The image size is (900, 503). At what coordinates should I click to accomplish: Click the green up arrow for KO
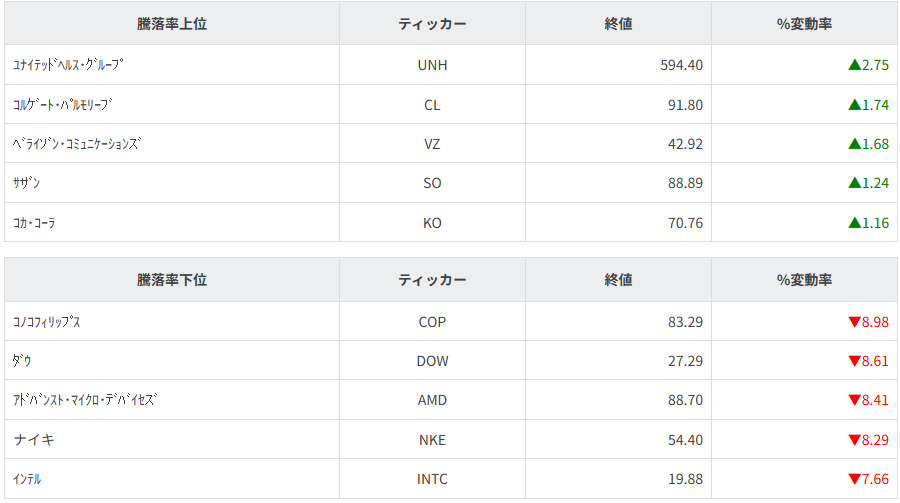pos(854,223)
